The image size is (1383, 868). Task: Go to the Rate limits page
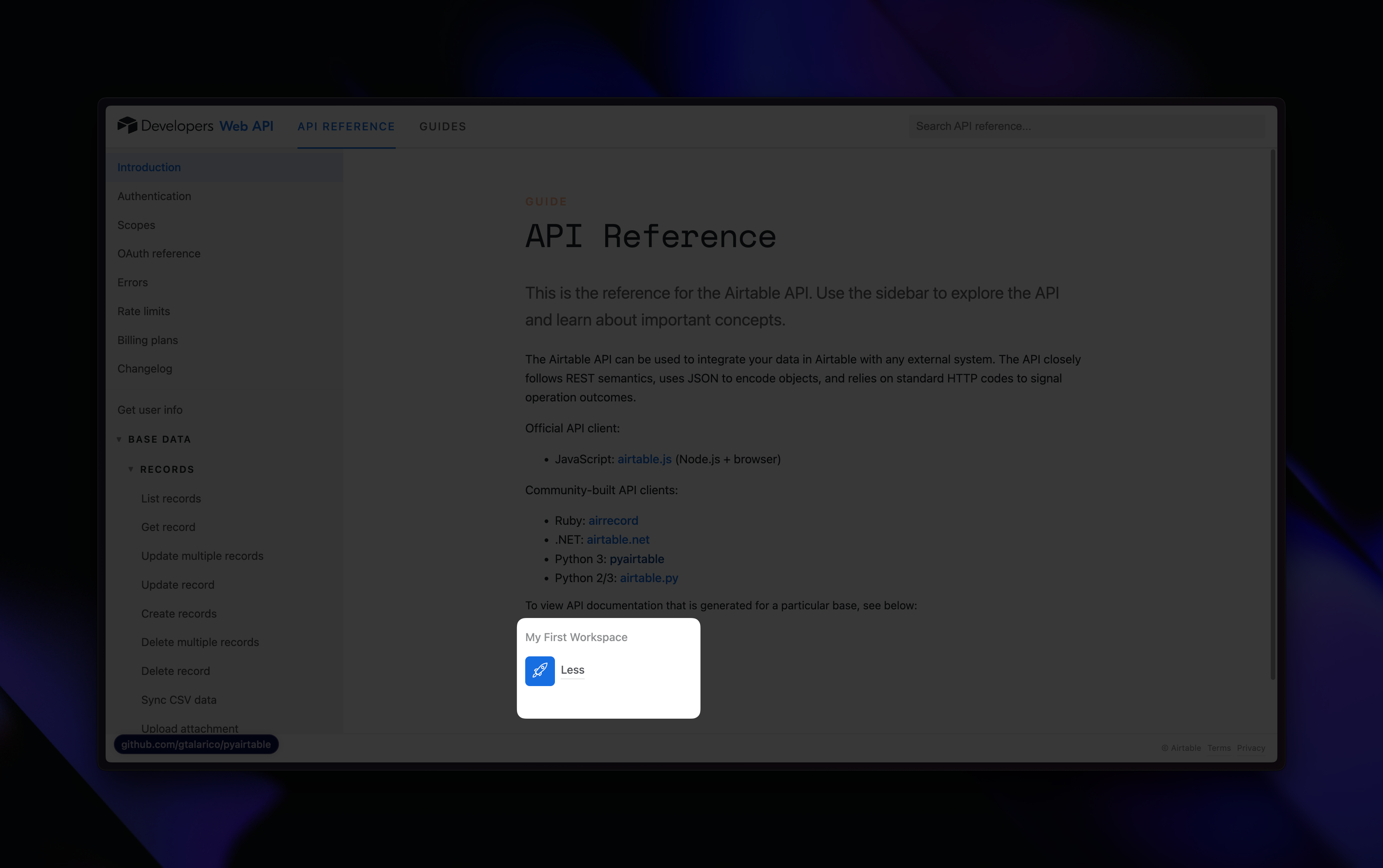click(144, 311)
